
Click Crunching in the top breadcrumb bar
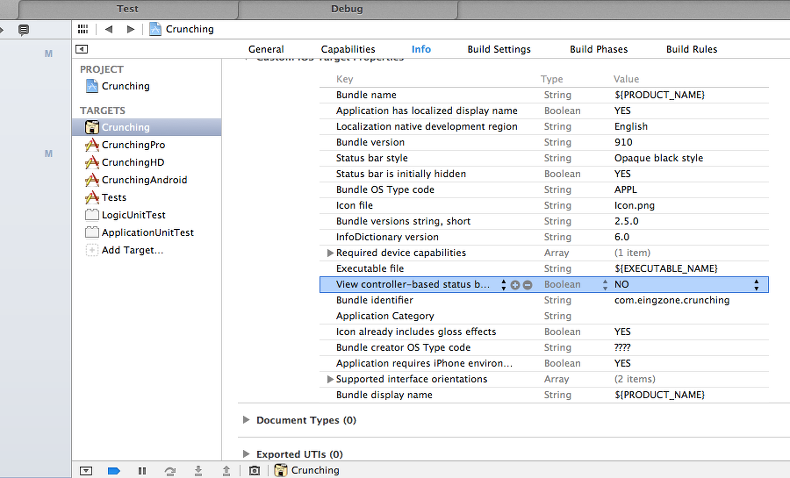tap(189, 29)
